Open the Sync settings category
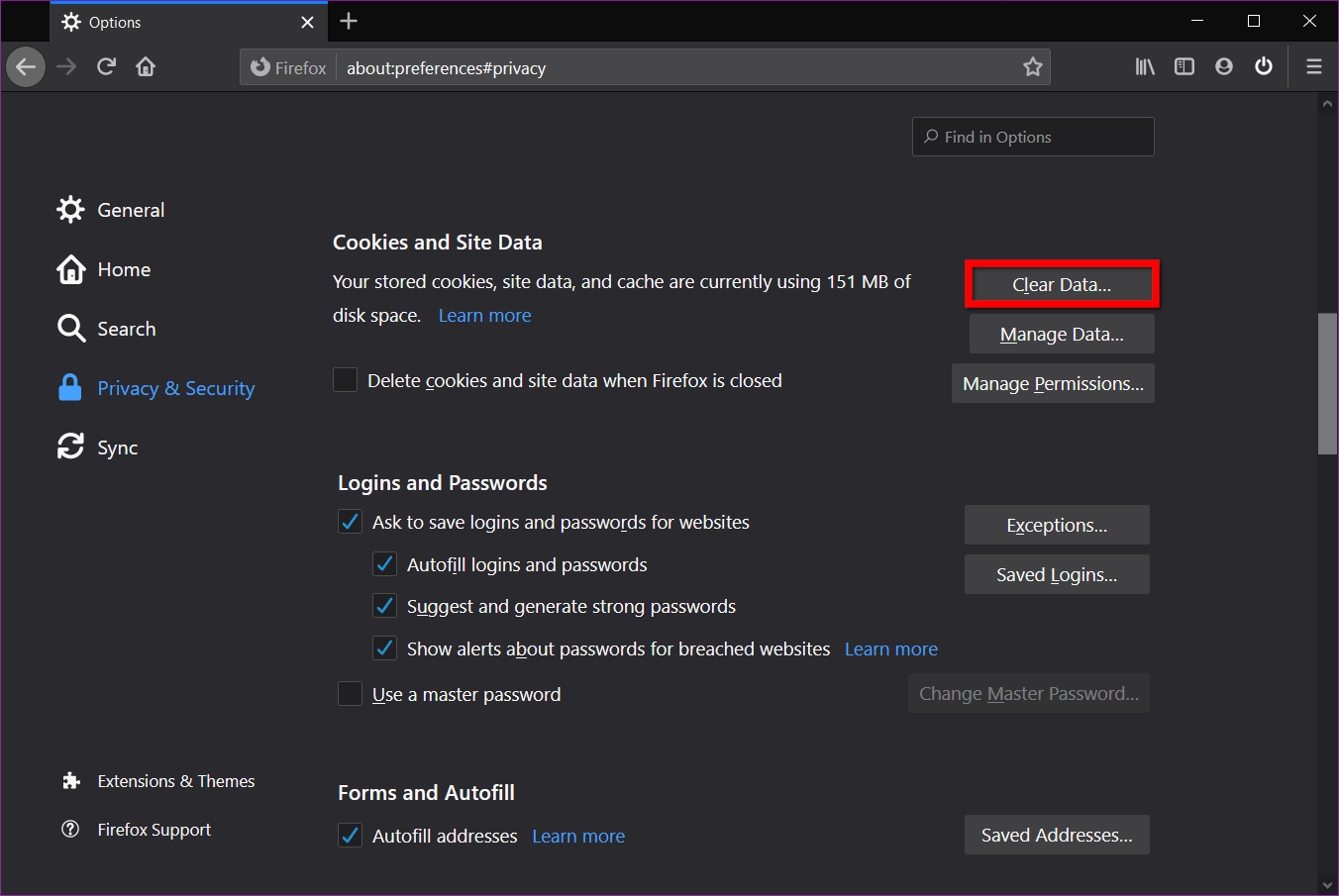 pos(98,448)
